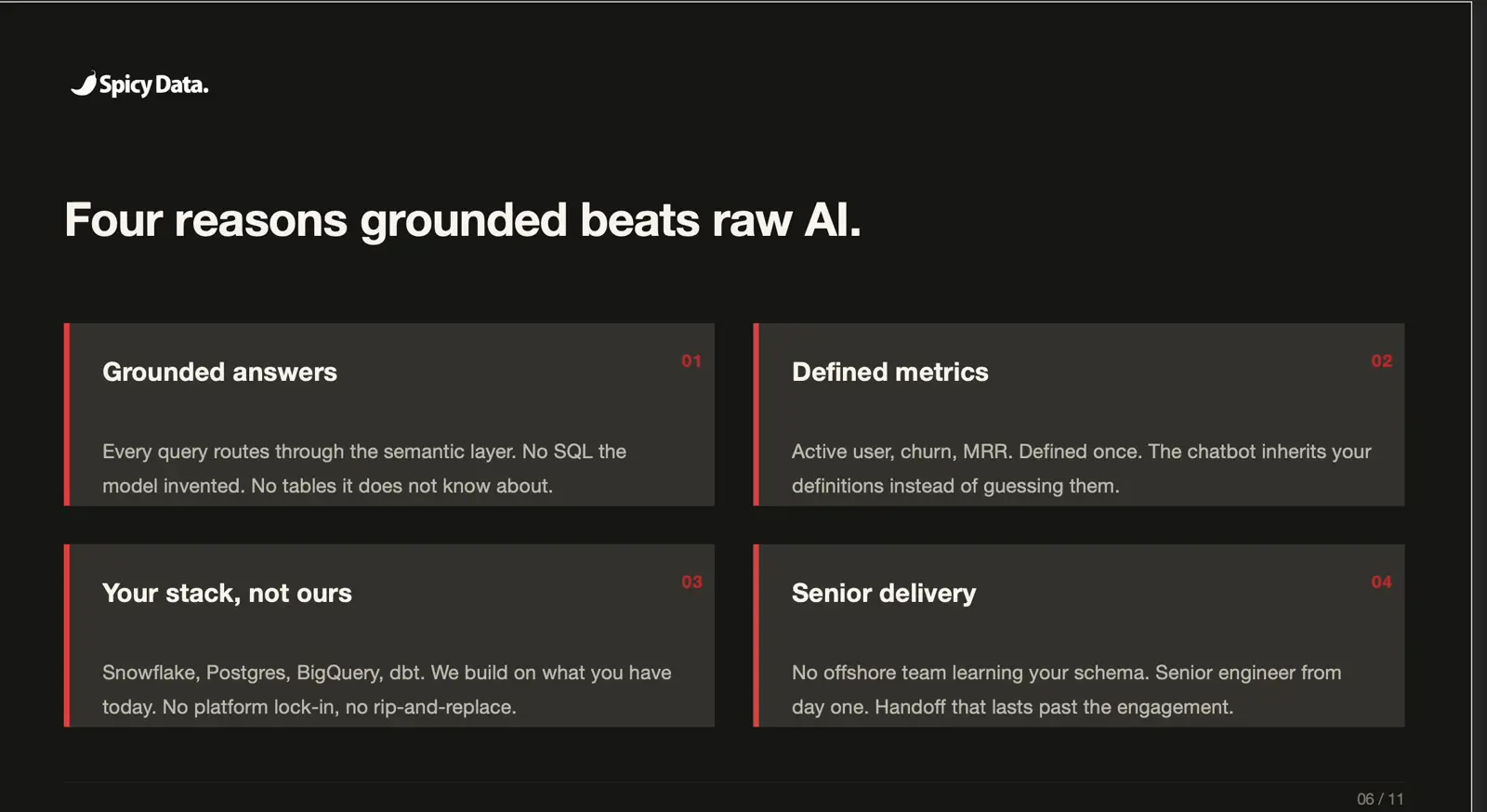The image size is (1487, 812).
Task: Click the Spicy Data wordmark text
Action: point(154,85)
